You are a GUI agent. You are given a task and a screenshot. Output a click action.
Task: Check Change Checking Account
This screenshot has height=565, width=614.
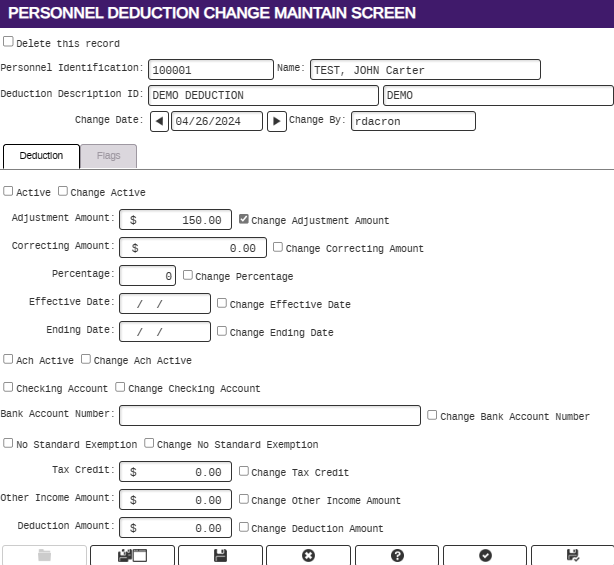[x=120, y=387]
